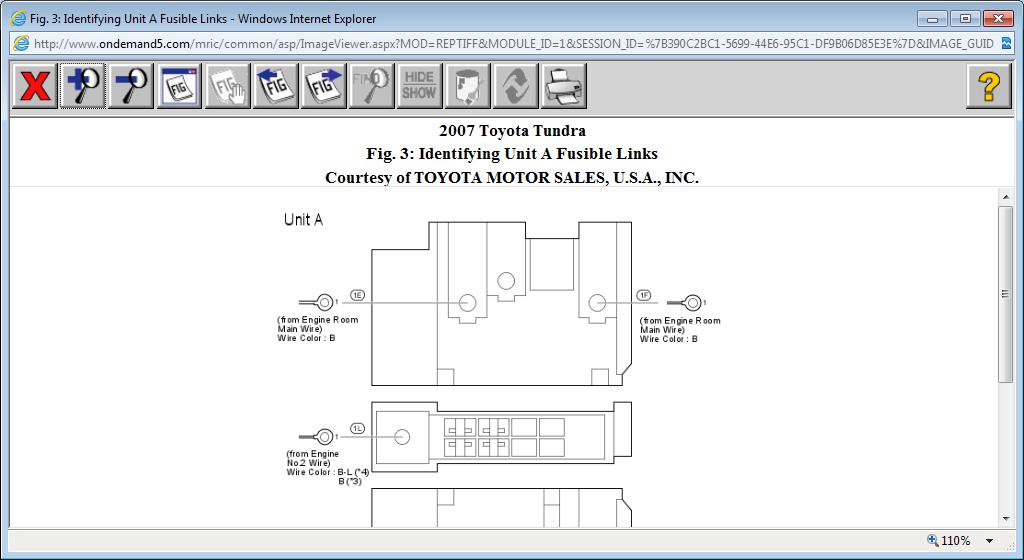Open help with the question mark

989,86
